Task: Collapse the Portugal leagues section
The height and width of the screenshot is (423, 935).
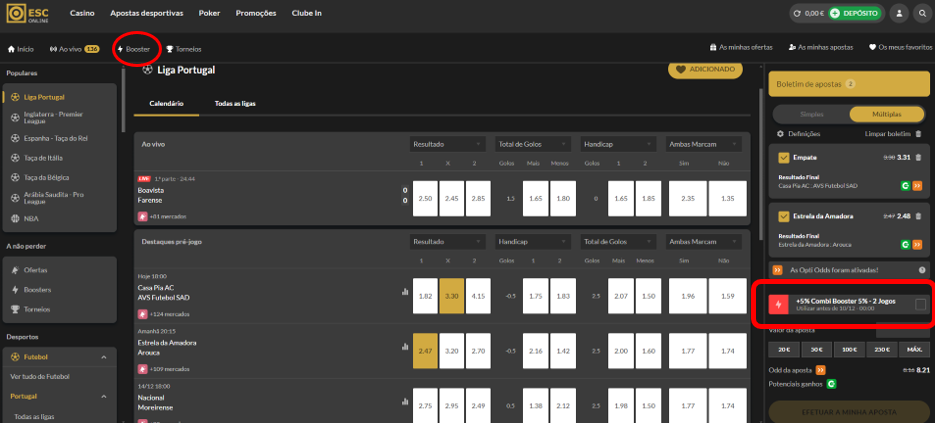Action: tap(104, 396)
